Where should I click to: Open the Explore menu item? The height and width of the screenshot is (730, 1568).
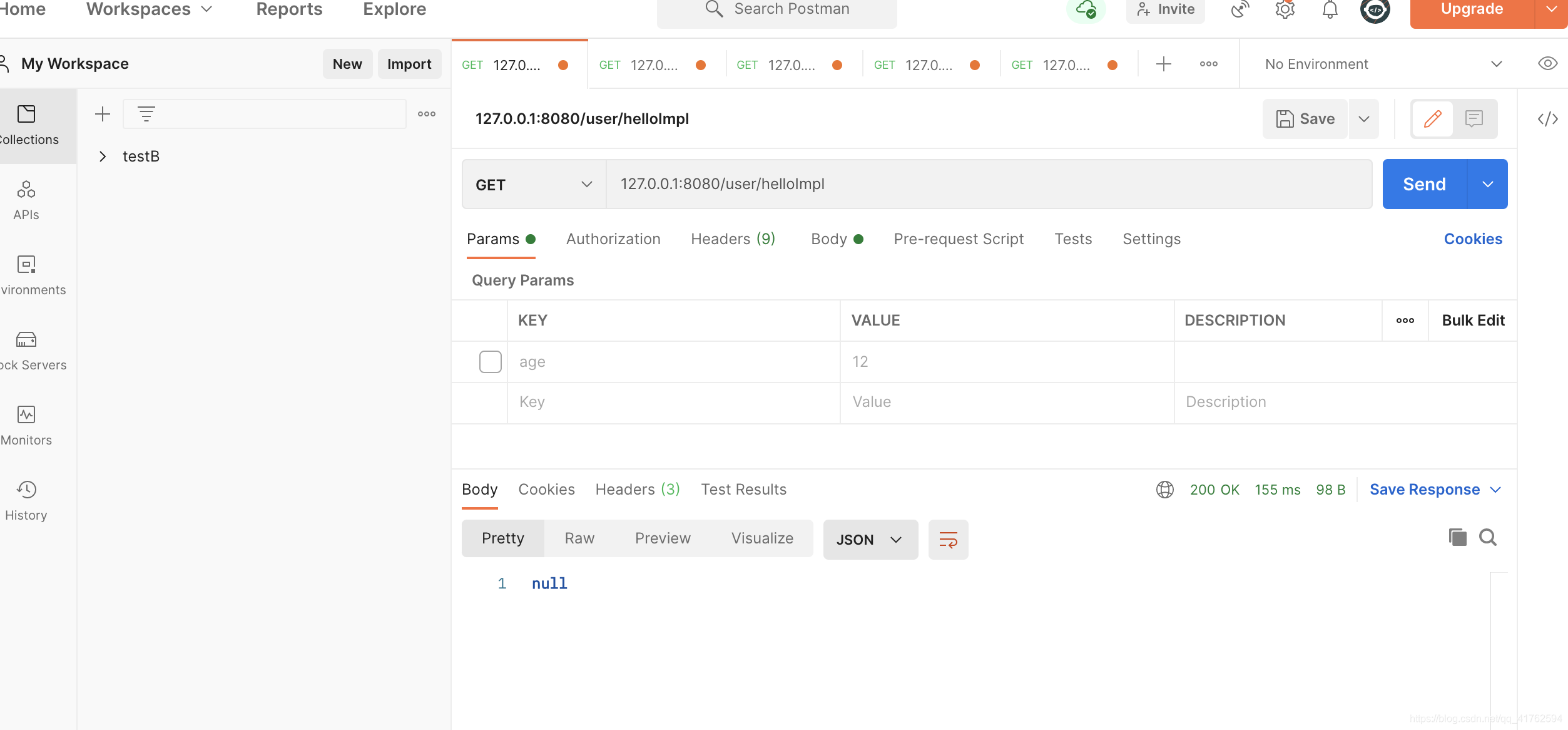click(x=394, y=9)
